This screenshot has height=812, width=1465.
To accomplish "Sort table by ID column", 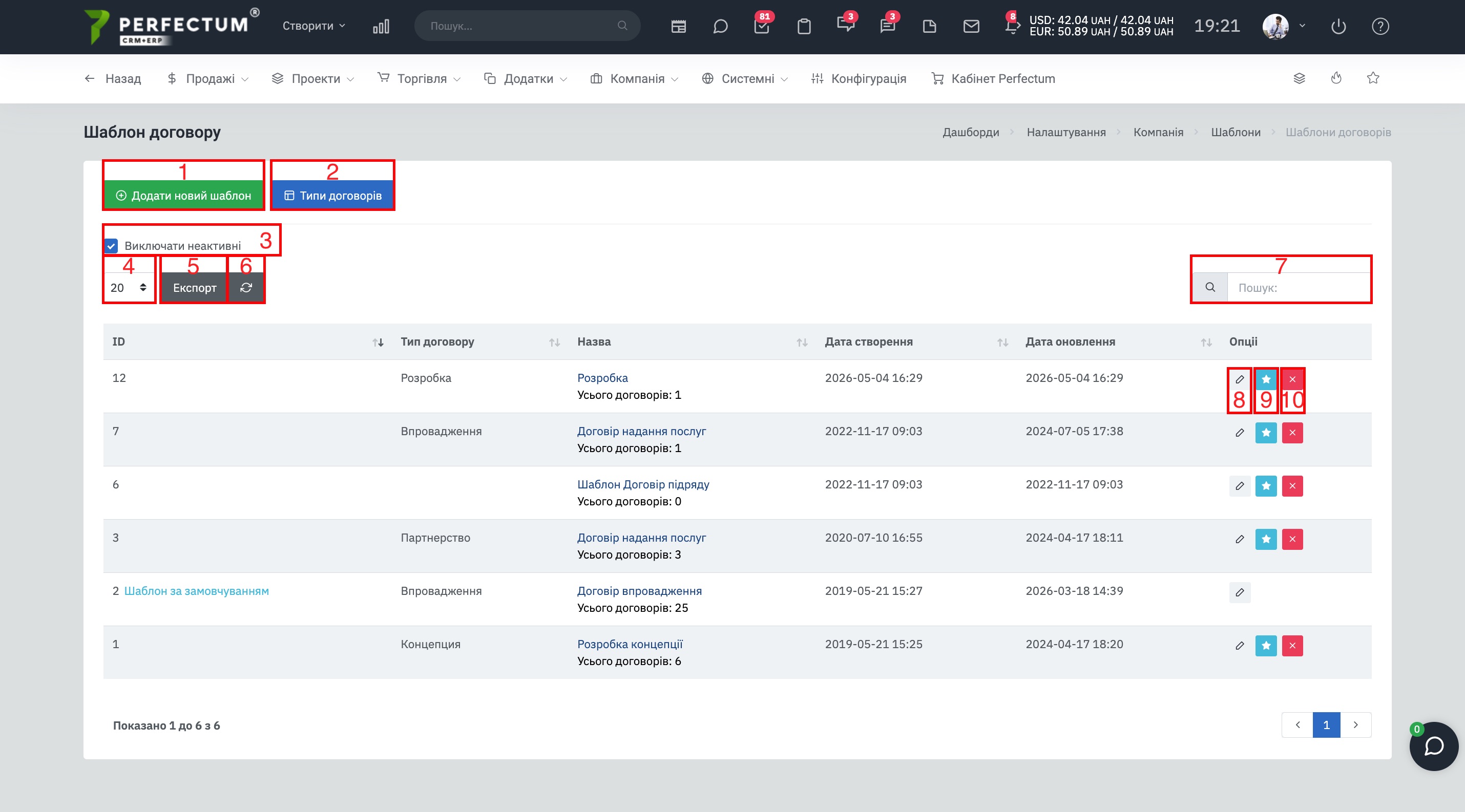I will [x=248, y=342].
